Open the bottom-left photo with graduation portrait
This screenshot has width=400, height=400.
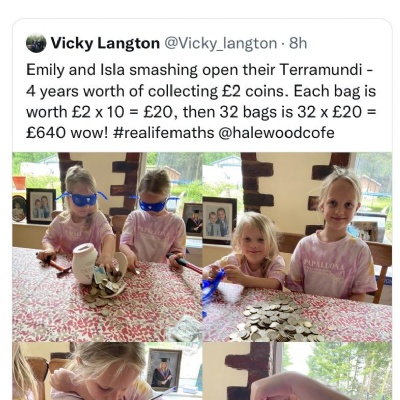click(x=107, y=371)
